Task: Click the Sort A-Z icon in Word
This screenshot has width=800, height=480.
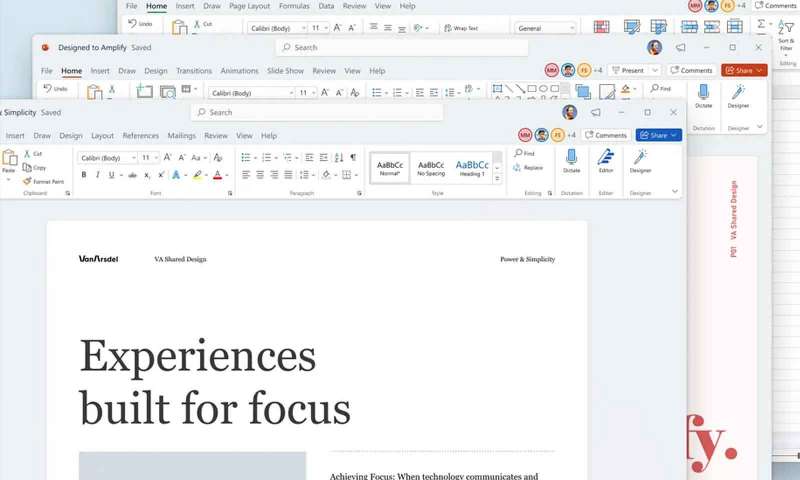Action: tap(338, 158)
